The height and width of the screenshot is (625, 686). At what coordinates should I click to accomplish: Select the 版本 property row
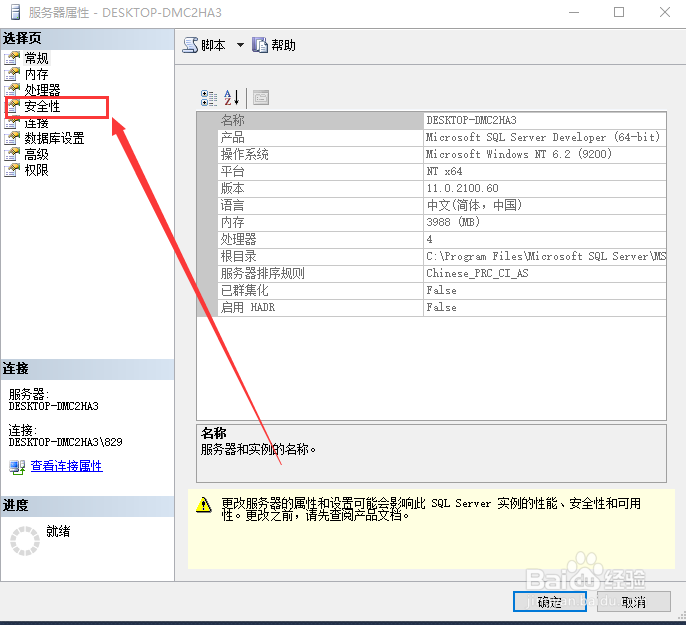[442, 189]
